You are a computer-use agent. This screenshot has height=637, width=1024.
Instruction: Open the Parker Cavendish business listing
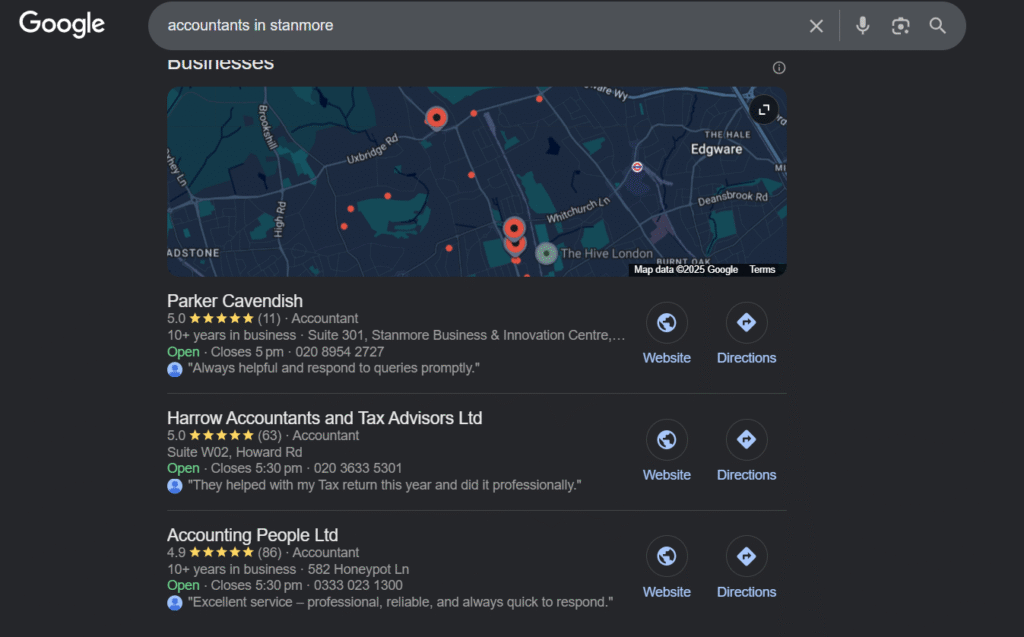click(x=235, y=301)
